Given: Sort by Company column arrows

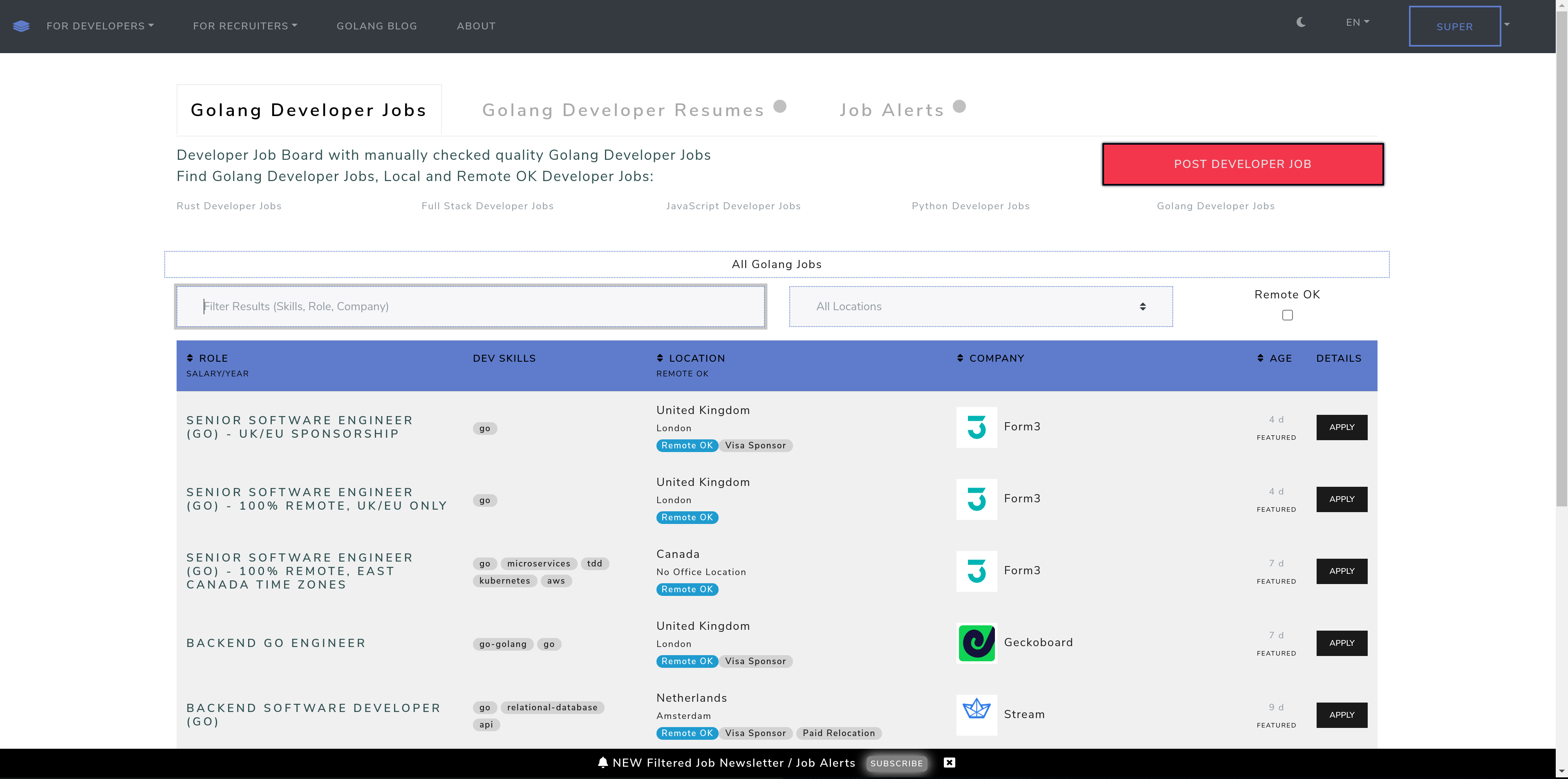Looking at the screenshot, I should pyautogui.click(x=960, y=358).
